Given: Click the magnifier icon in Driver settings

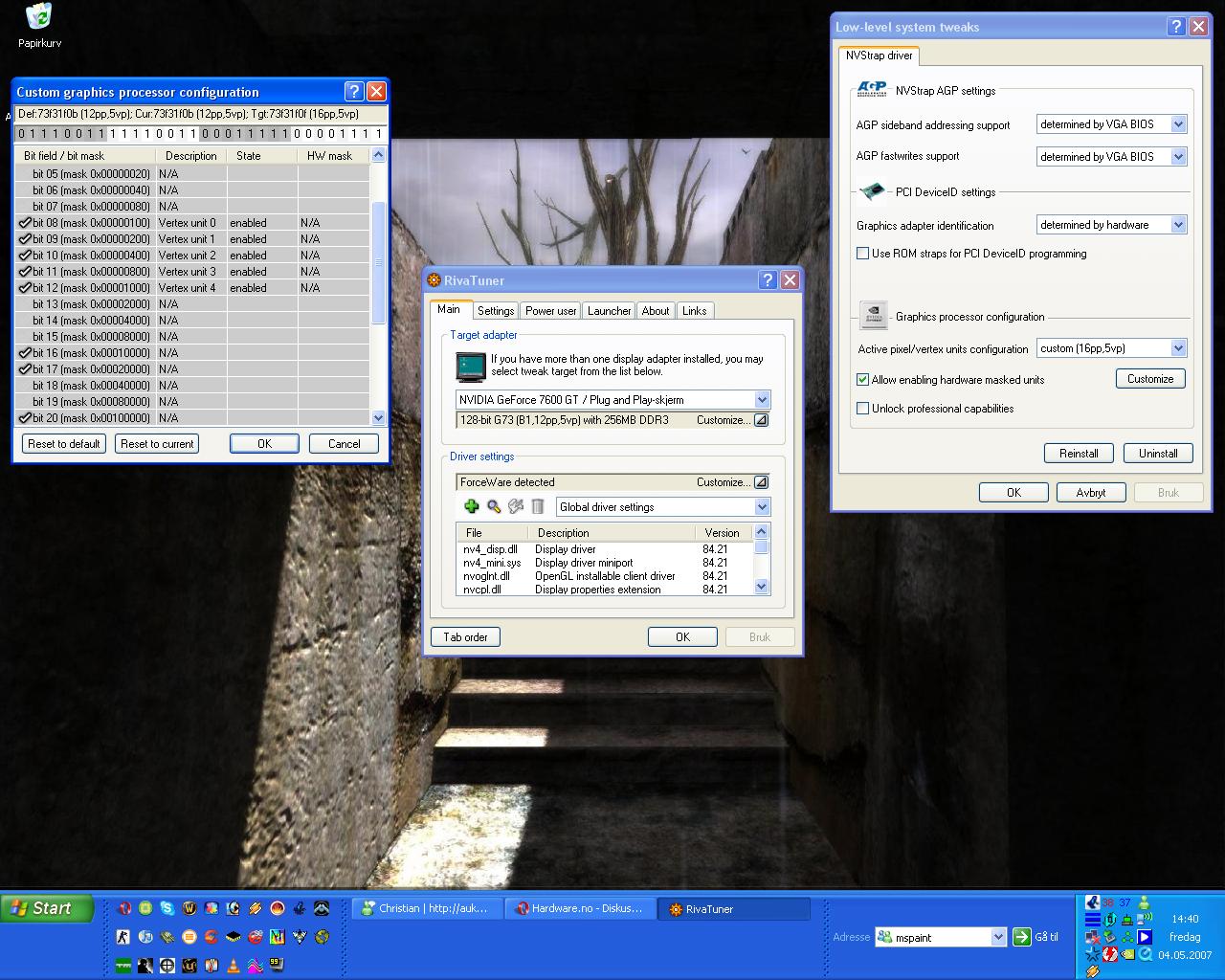Looking at the screenshot, I should (494, 506).
